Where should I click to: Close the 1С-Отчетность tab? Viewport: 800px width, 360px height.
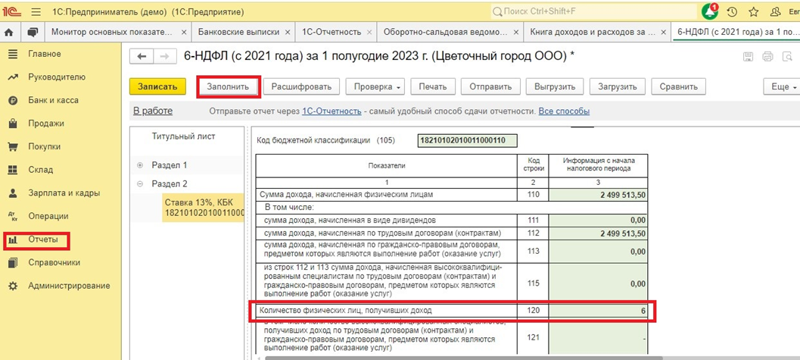[369, 32]
